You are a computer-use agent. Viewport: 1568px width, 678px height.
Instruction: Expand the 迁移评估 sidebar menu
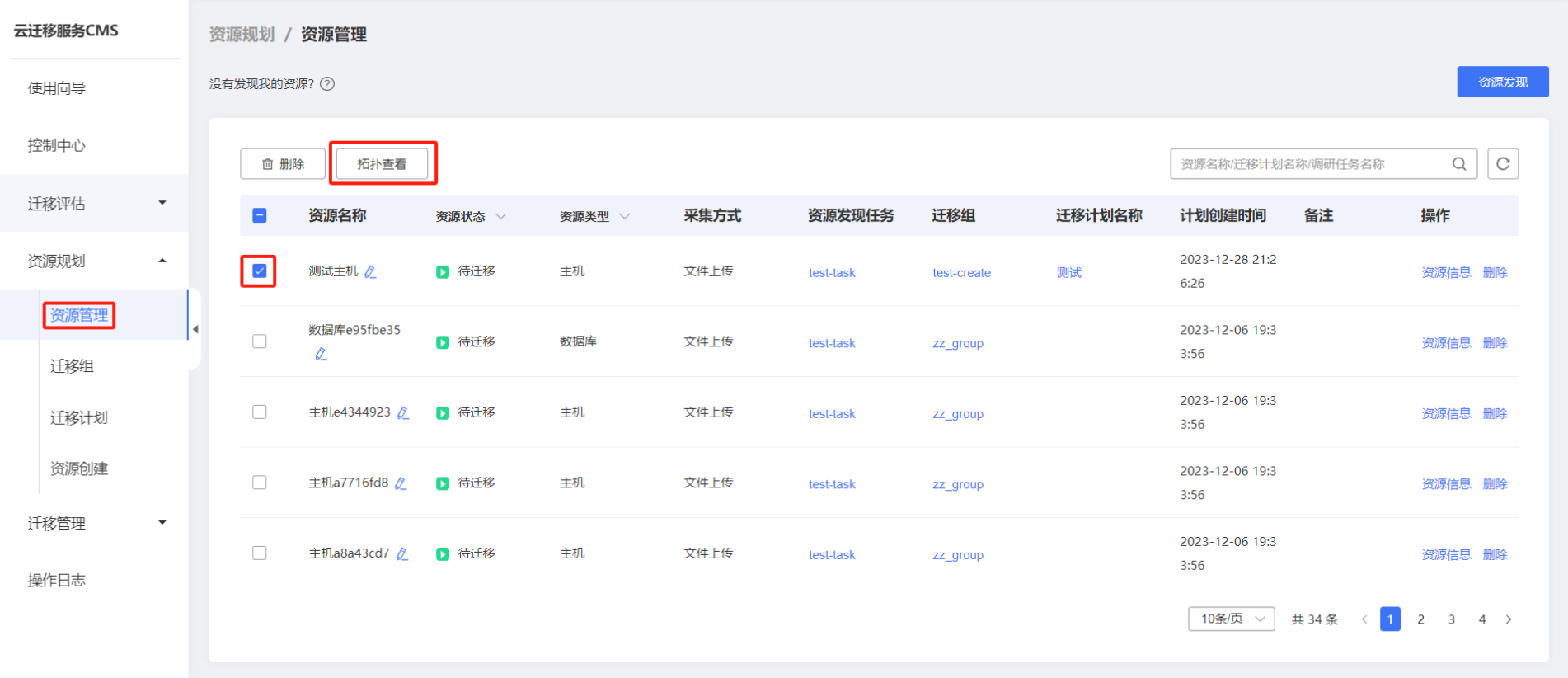coord(95,203)
